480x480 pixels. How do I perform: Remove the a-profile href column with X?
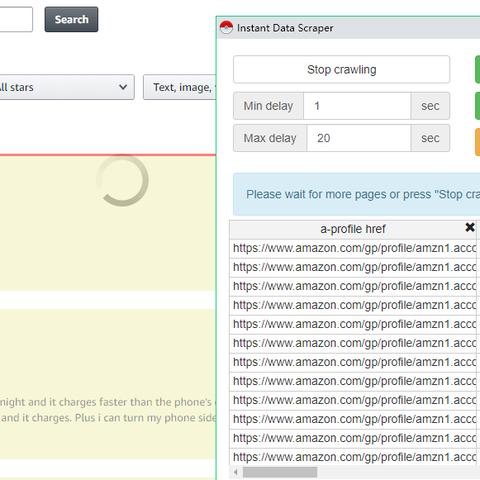pos(470,227)
